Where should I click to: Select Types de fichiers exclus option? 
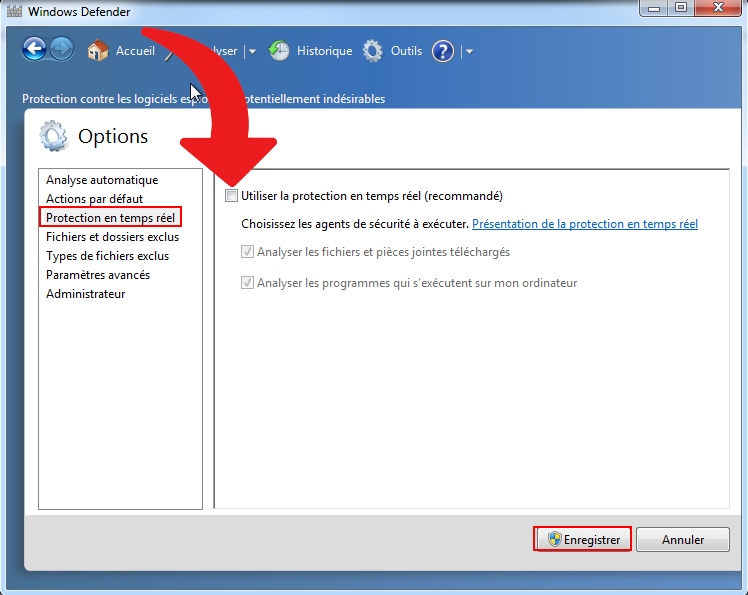tap(107, 256)
